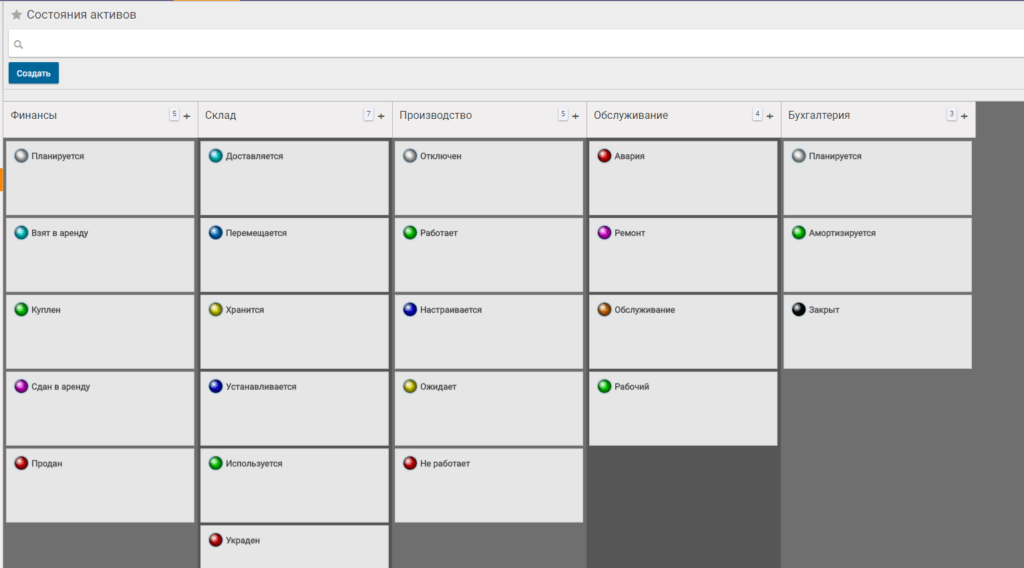Click the orange ball of the Обслуживание card
Screen dimensions: 1024x568
[x=605, y=309]
